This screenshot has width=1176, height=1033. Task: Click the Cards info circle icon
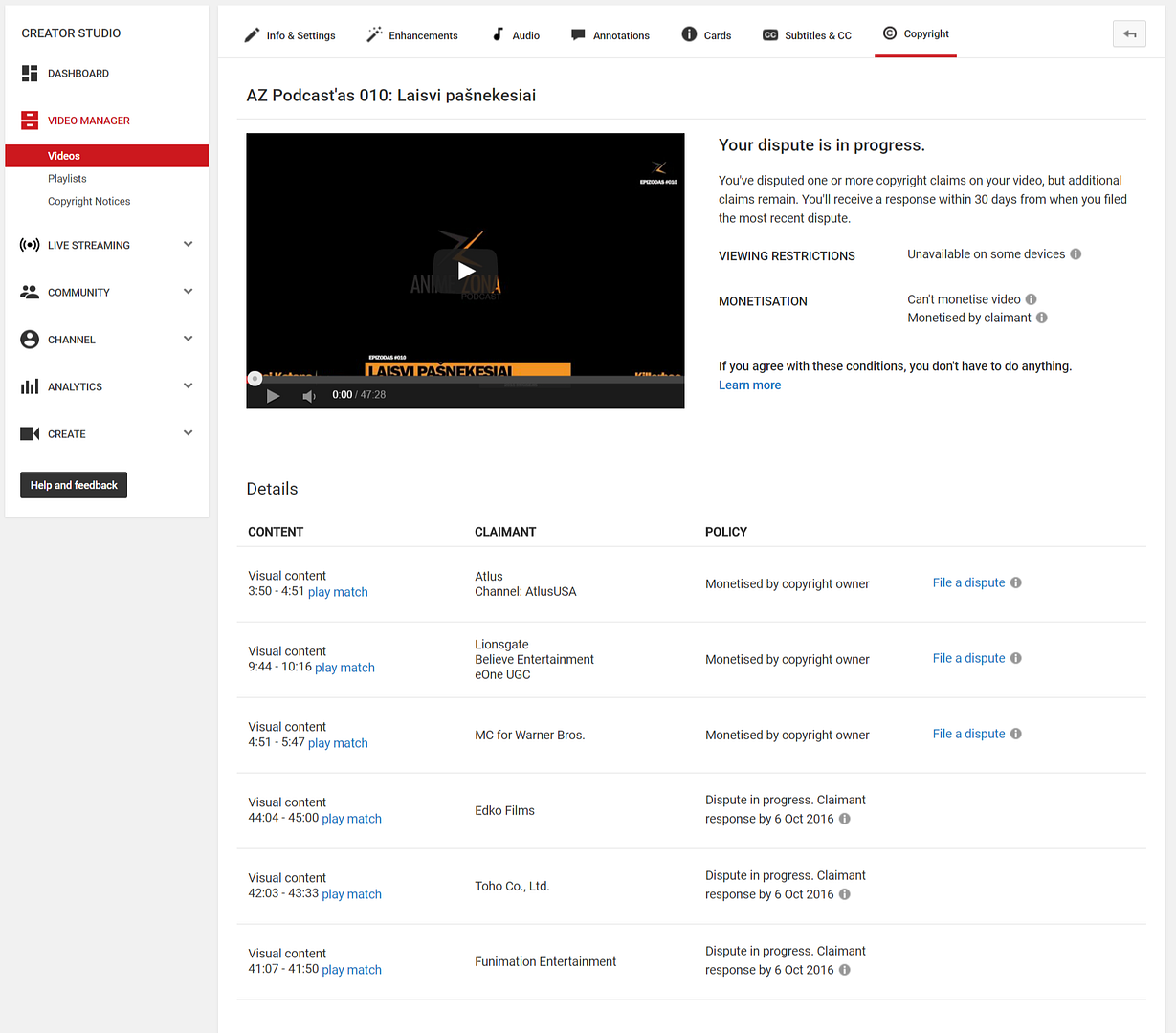click(x=689, y=34)
